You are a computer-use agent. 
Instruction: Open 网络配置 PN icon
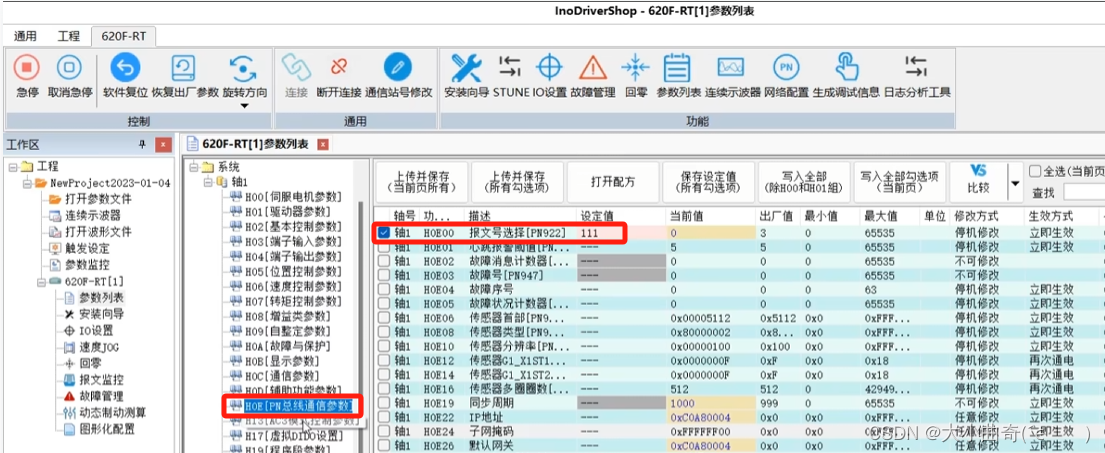pyautogui.click(x=786, y=68)
